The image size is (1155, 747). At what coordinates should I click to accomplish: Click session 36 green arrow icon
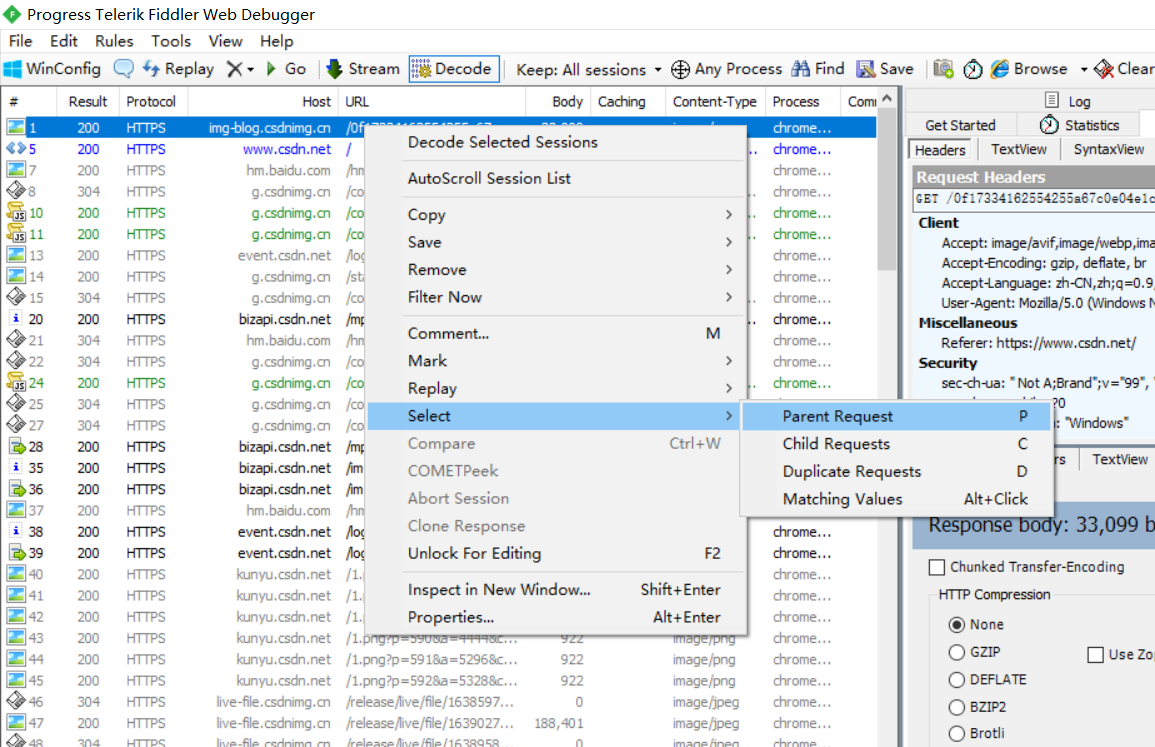16,489
